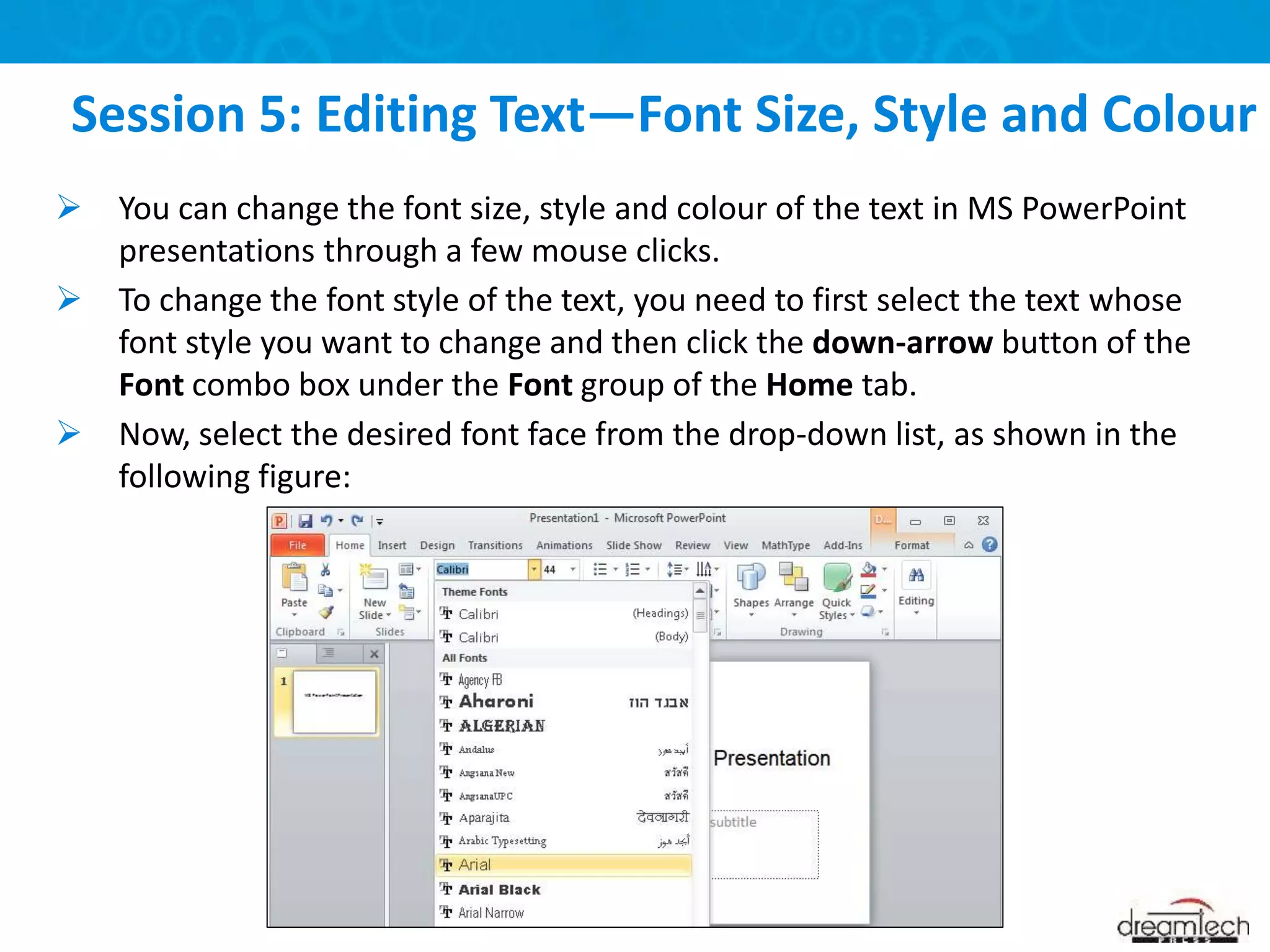Expand the font size 44 dropdown
The width and height of the screenshot is (1270, 952).
tap(573, 569)
